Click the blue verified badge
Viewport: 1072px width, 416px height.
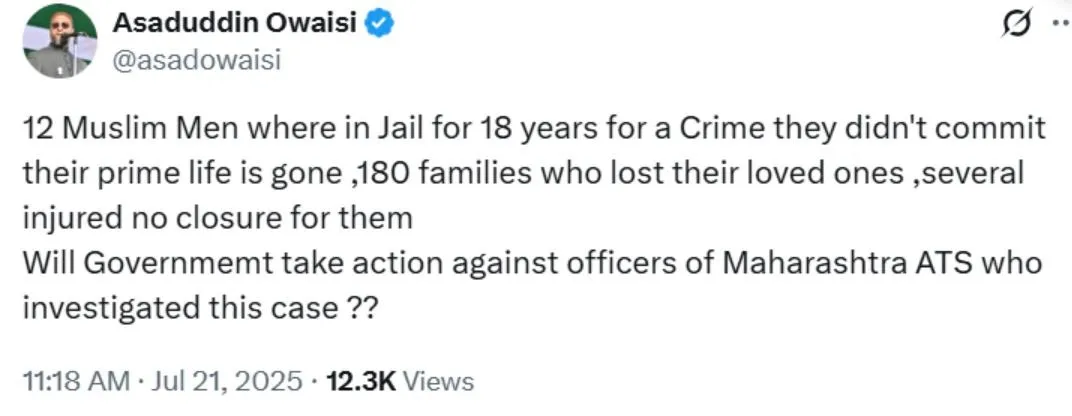(379, 26)
